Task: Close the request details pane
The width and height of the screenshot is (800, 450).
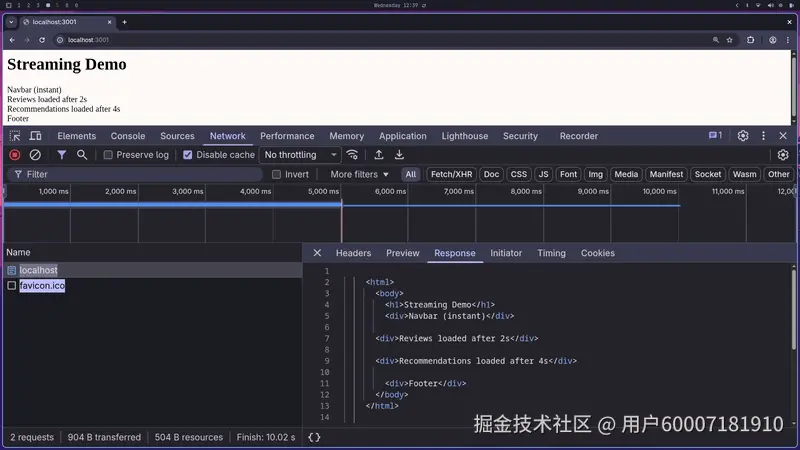Action: (x=317, y=253)
